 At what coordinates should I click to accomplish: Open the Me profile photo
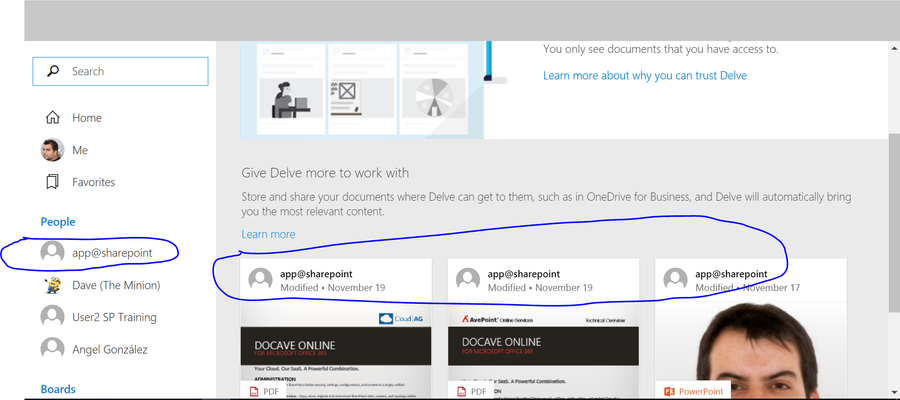[52, 150]
